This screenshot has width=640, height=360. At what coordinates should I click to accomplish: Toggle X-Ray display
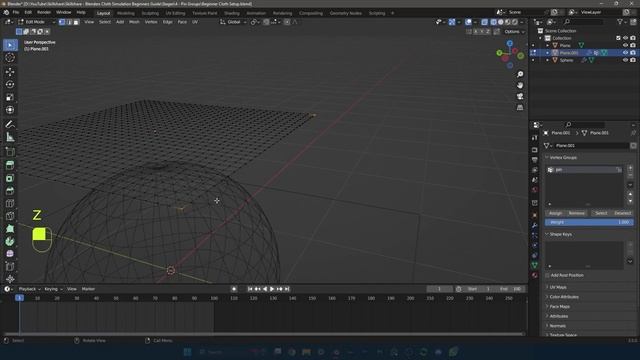(484, 22)
